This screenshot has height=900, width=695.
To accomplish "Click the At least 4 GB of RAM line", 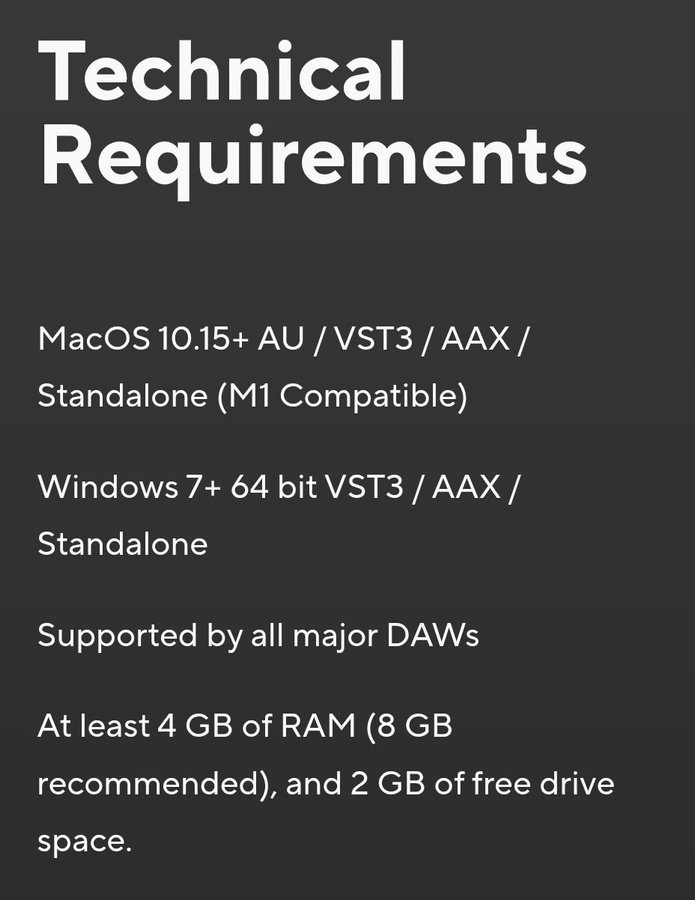I will [245, 726].
